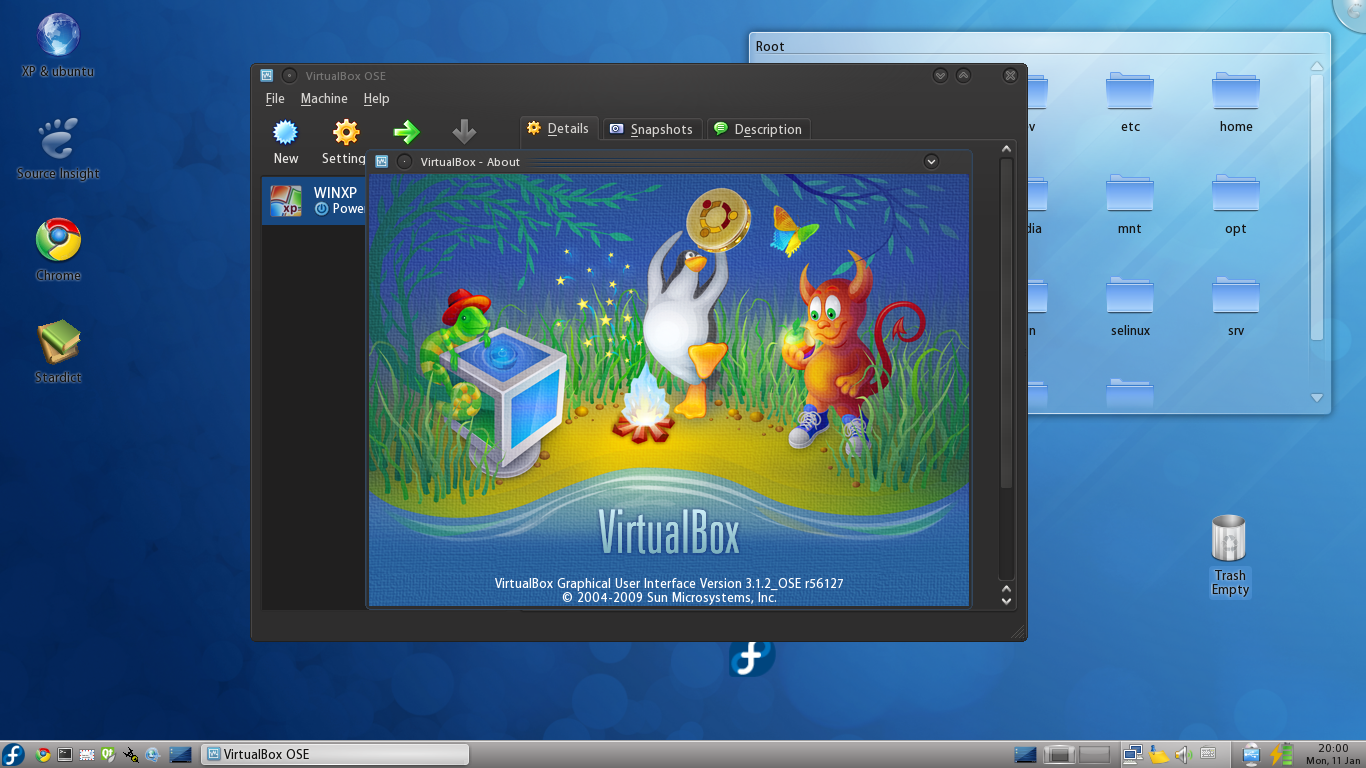Viewport: 1366px width, 768px height.
Task: Start the VM with the green arrow
Action: [x=406, y=132]
